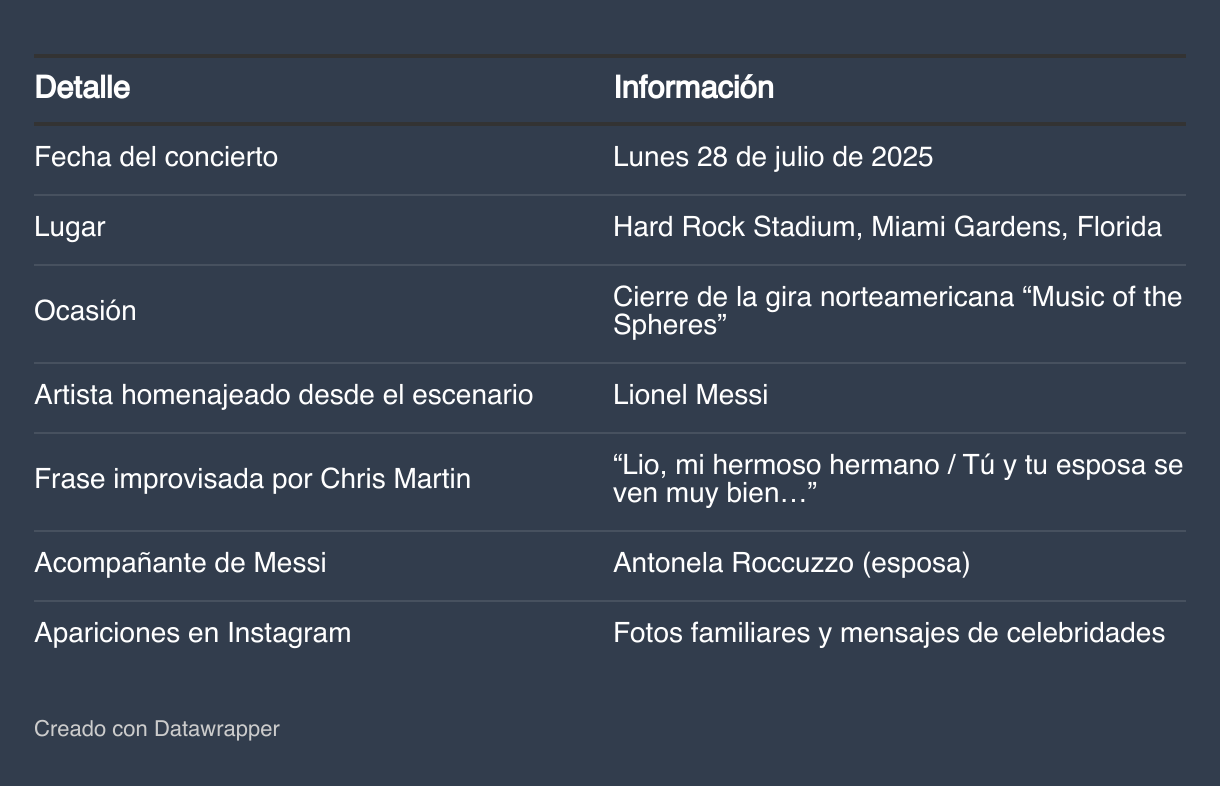Viewport: 1220px width, 786px height.
Task: Click the Apariciones en Instagram label
Action: click(x=193, y=633)
